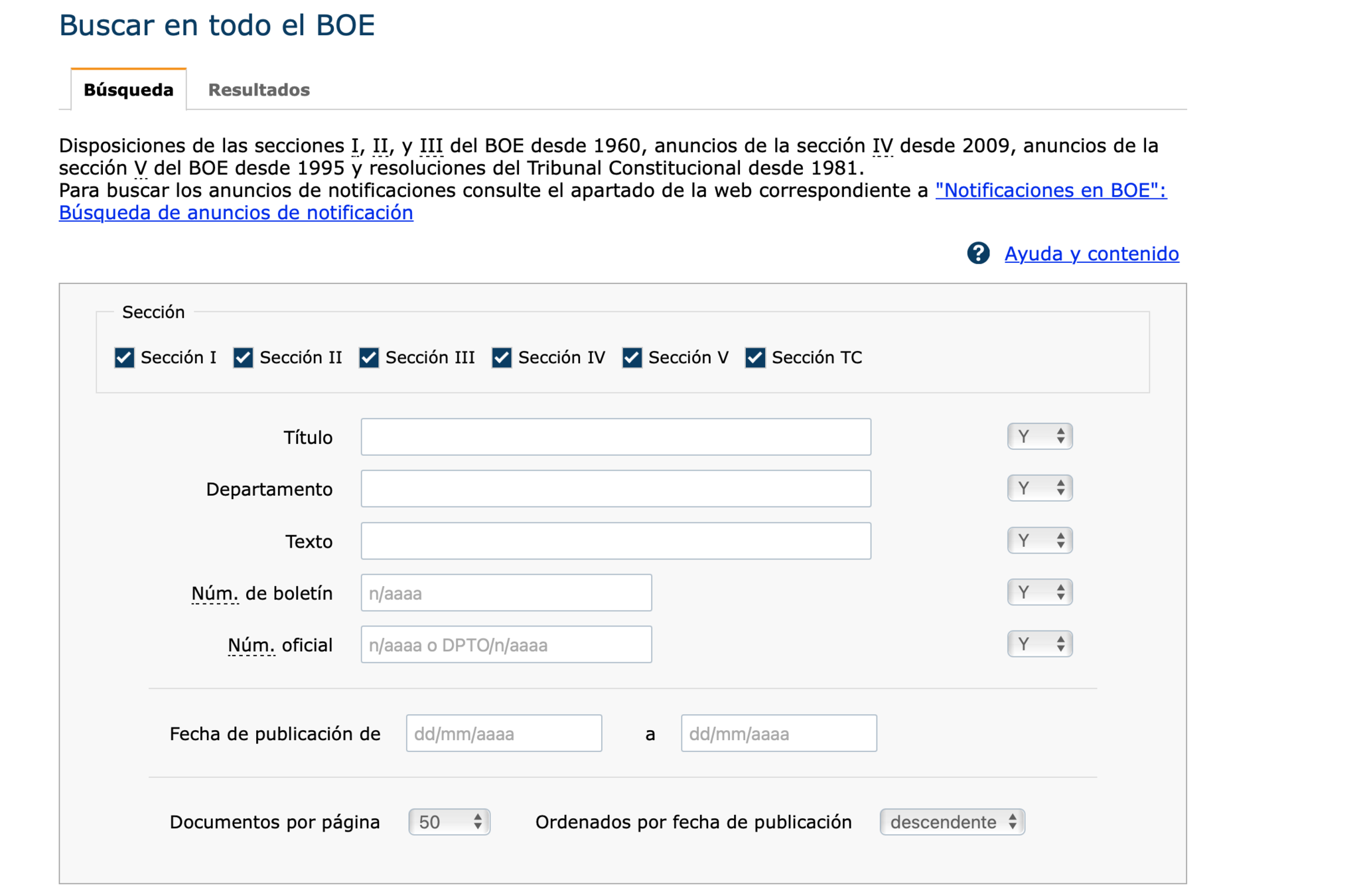Click the Núm. oficial input field
The width and height of the screenshot is (1367, 896).
click(x=506, y=644)
